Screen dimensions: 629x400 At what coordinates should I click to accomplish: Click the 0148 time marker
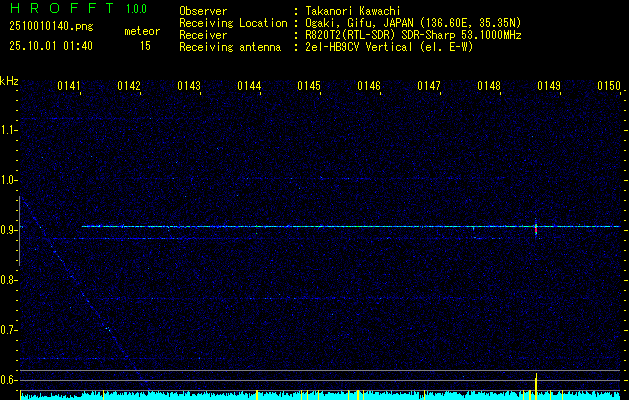(489, 87)
